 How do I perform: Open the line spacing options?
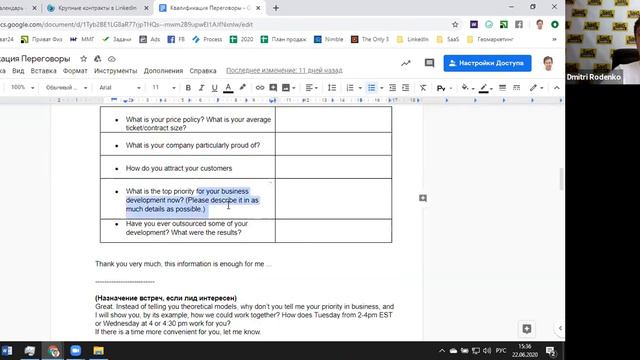[332, 88]
